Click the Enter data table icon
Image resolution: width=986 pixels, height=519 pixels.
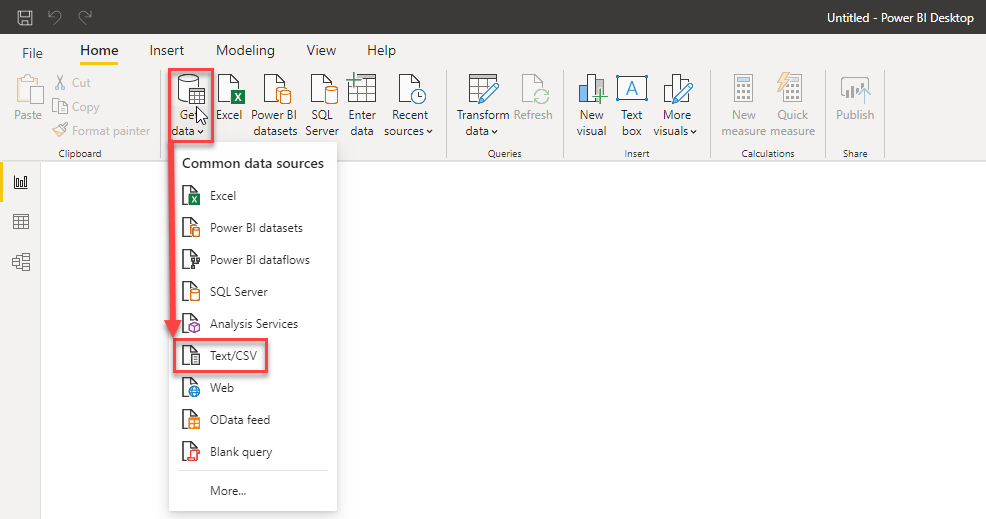tap(362, 89)
